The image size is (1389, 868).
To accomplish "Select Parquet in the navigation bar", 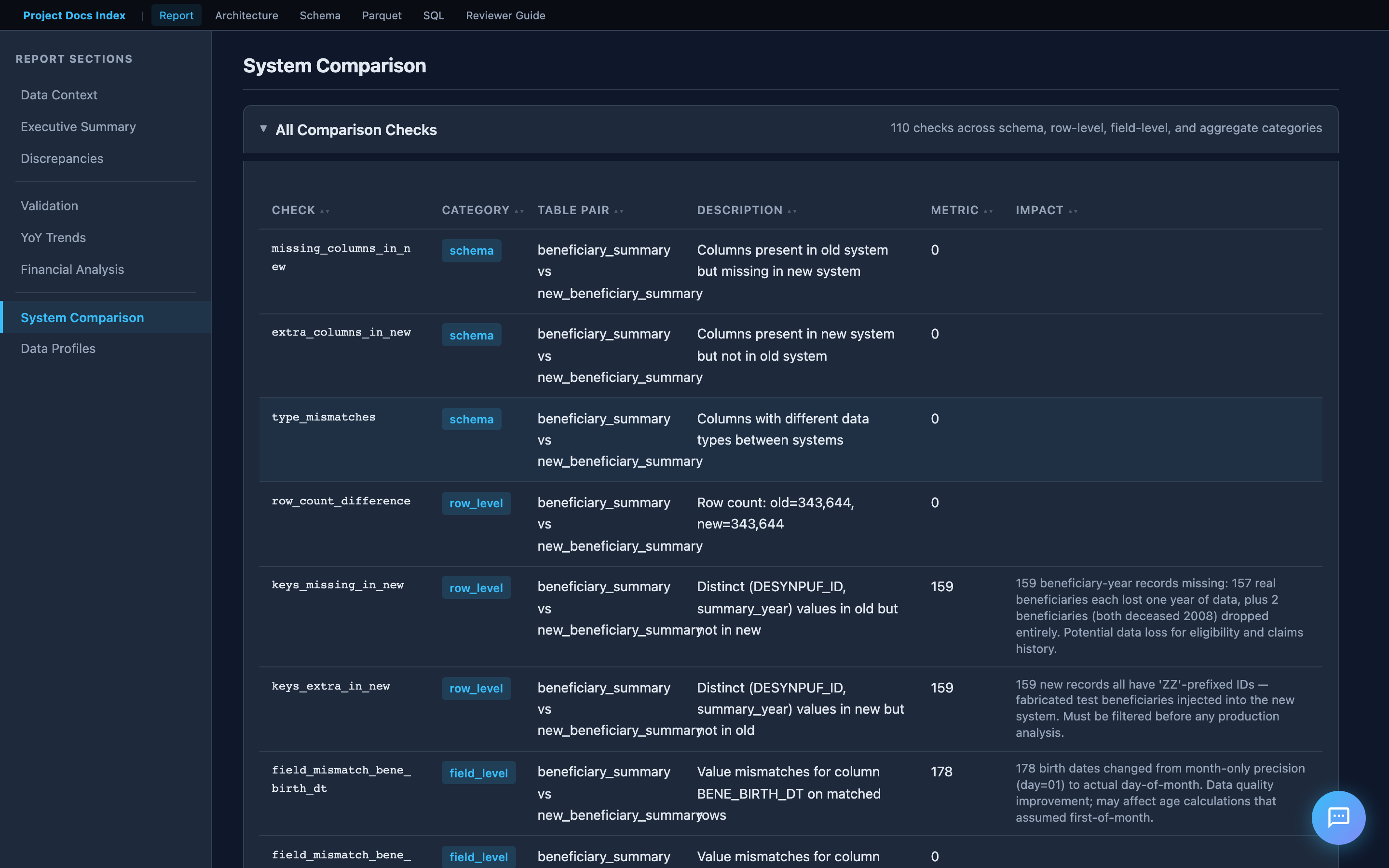I will point(381,15).
